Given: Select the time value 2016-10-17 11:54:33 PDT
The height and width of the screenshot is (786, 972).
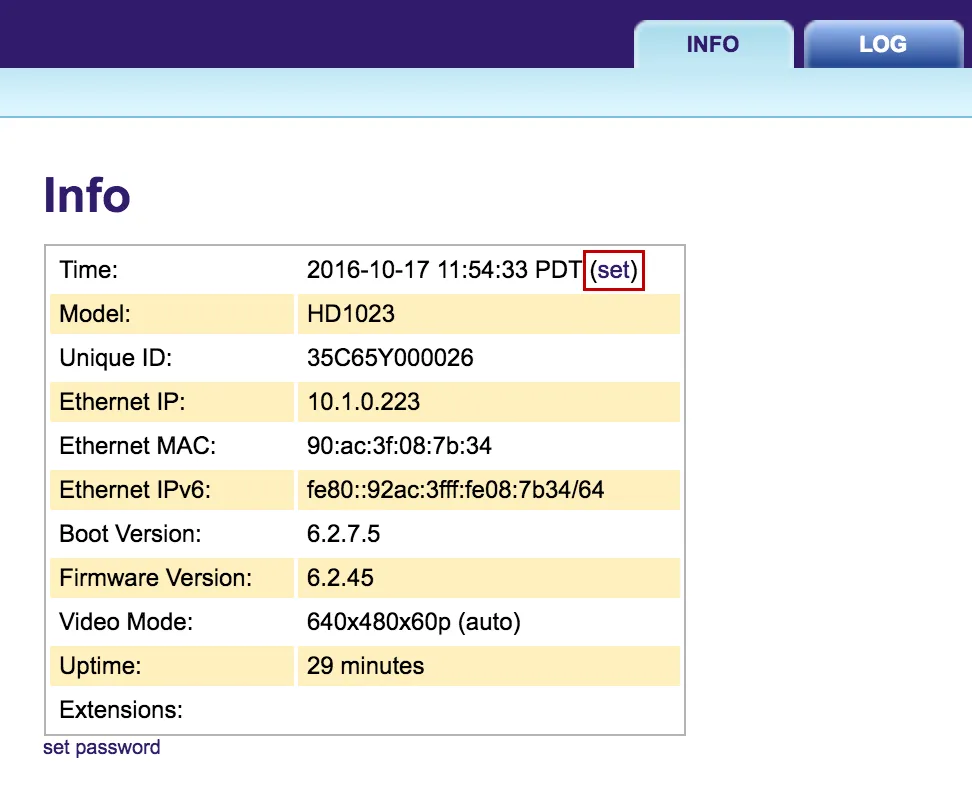Looking at the screenshot, I should coord(444,270).
